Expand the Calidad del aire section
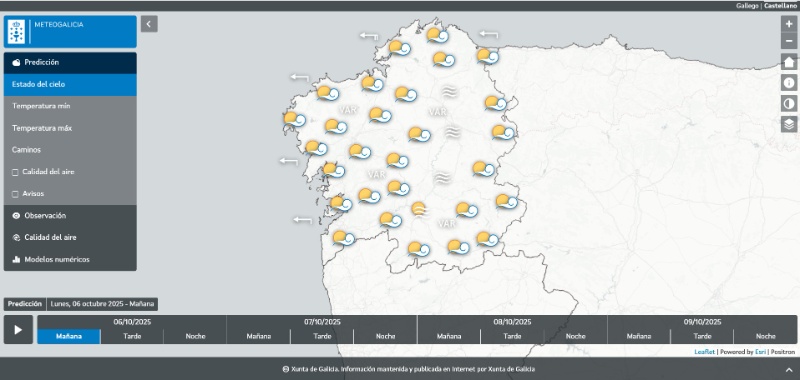800x380 pixels. (70, 238)
